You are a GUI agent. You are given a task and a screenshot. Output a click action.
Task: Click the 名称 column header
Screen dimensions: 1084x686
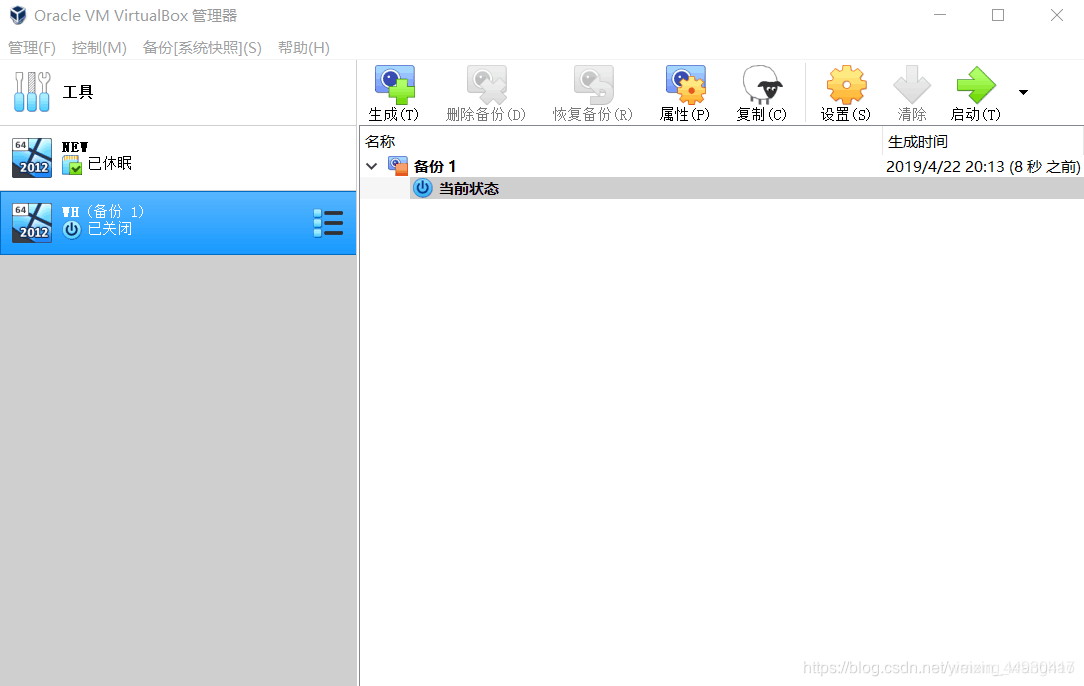pyautogui.click(x=621, y=141)
